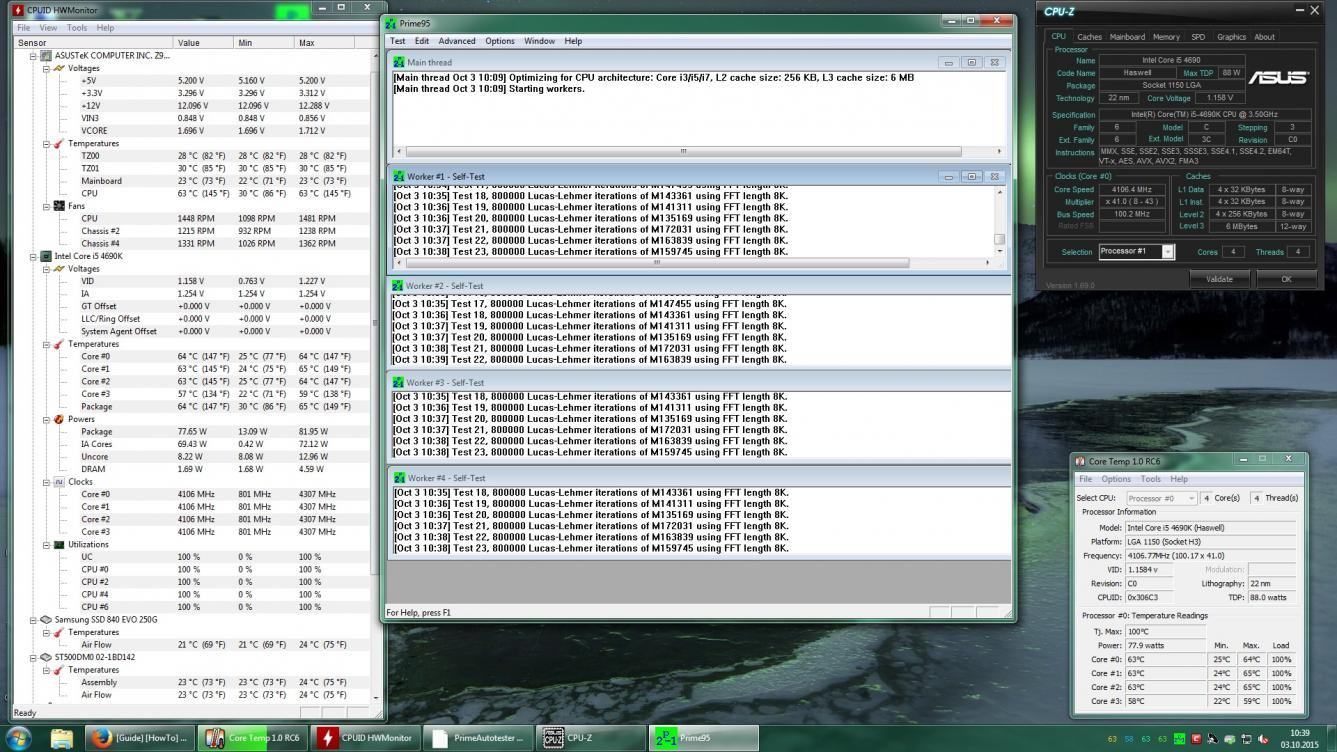Collapse the Samsung SSD 840 EVO node
Image resolution: width=1337 pixels, height=752 pixels.
[x=34, y=620]
